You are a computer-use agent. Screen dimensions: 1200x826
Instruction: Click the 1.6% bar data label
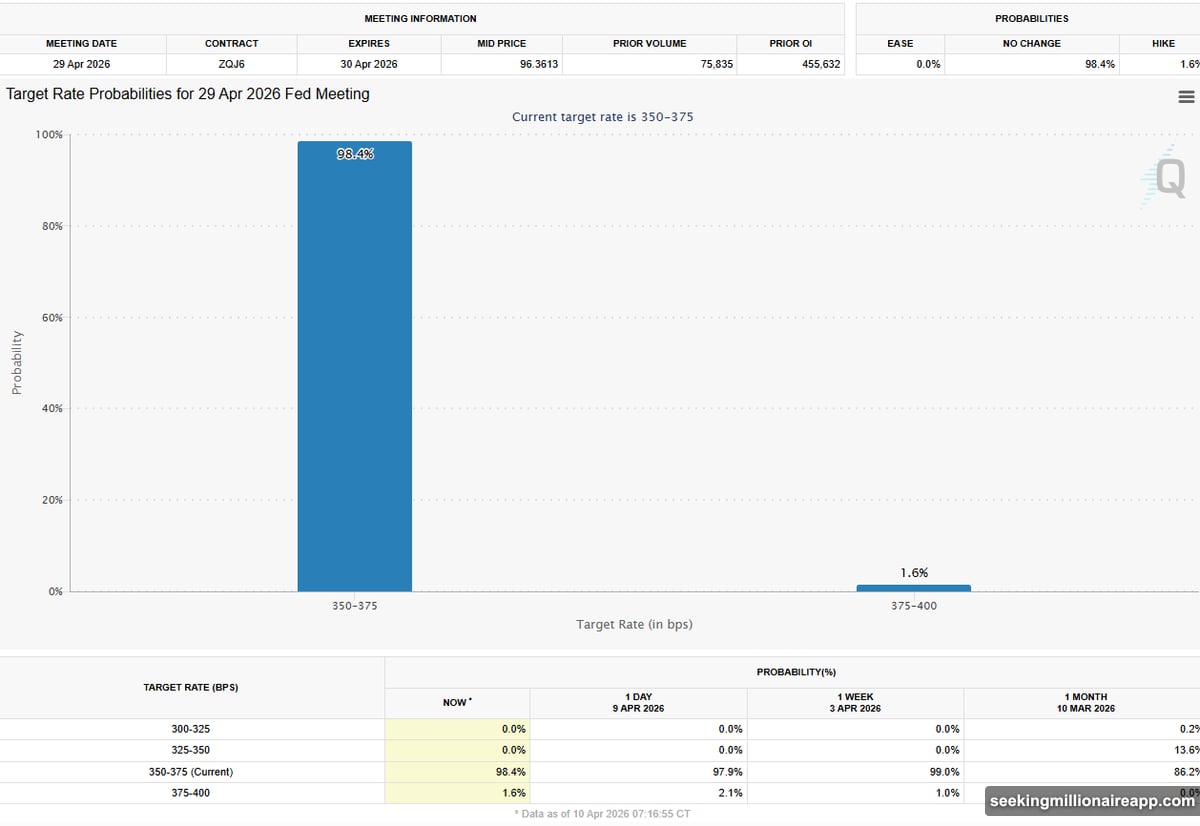click(913, 572)
